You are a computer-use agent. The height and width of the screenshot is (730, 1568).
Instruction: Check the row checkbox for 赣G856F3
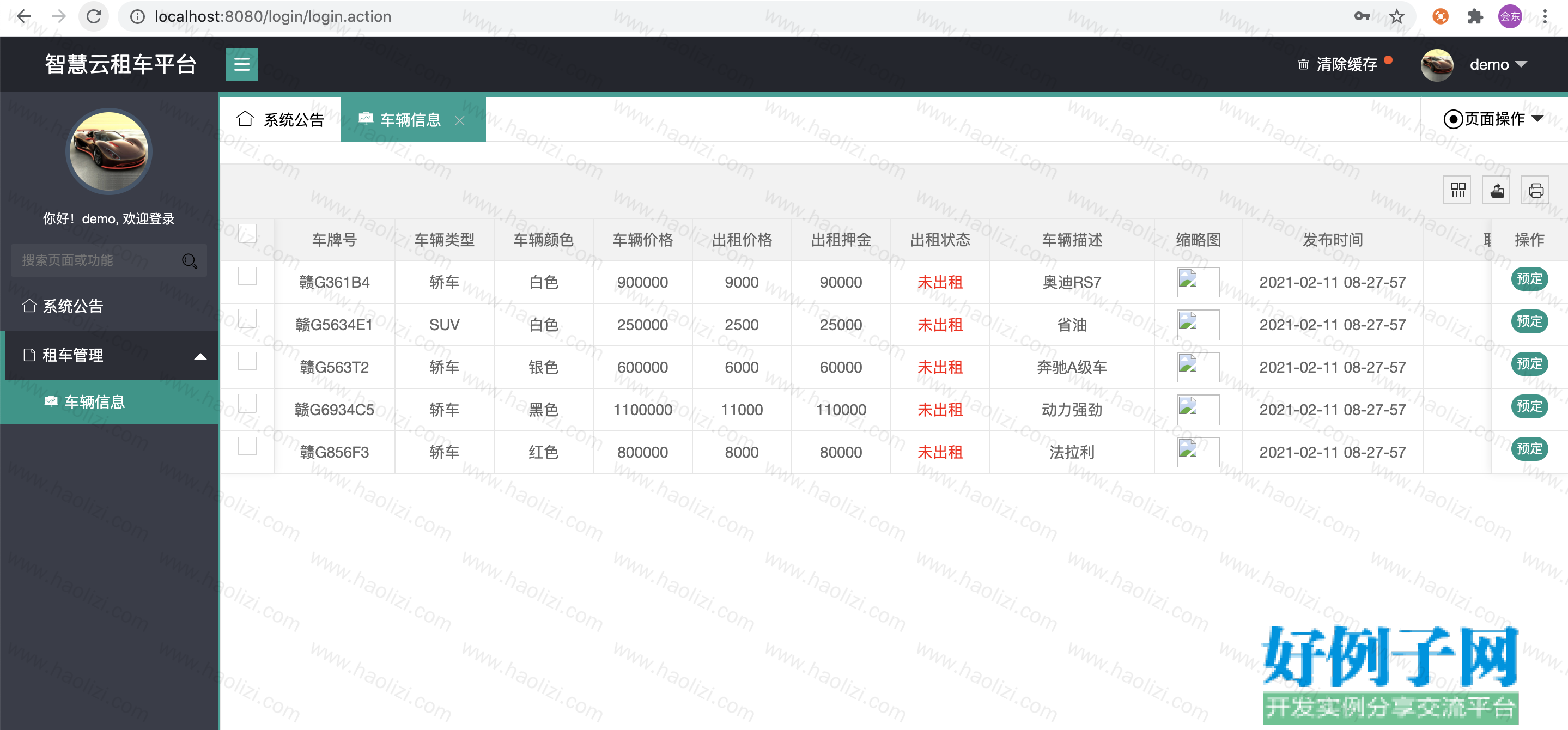pyautogui.click(x=247, y=446)
